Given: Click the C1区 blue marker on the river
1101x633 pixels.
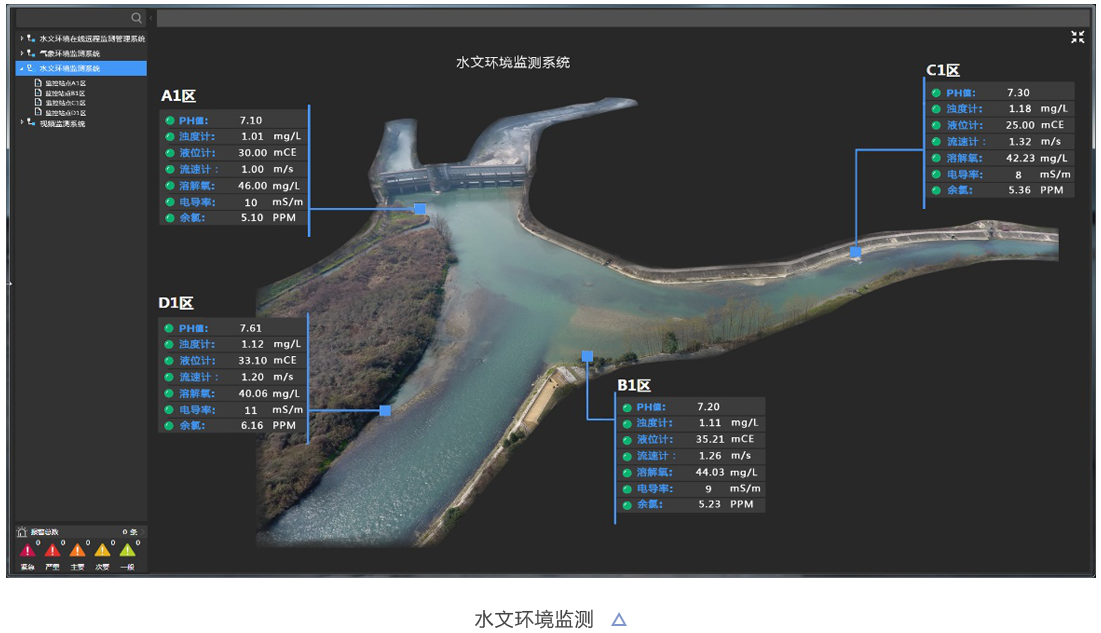Looking at the screenshot, I should coord(855,252).
